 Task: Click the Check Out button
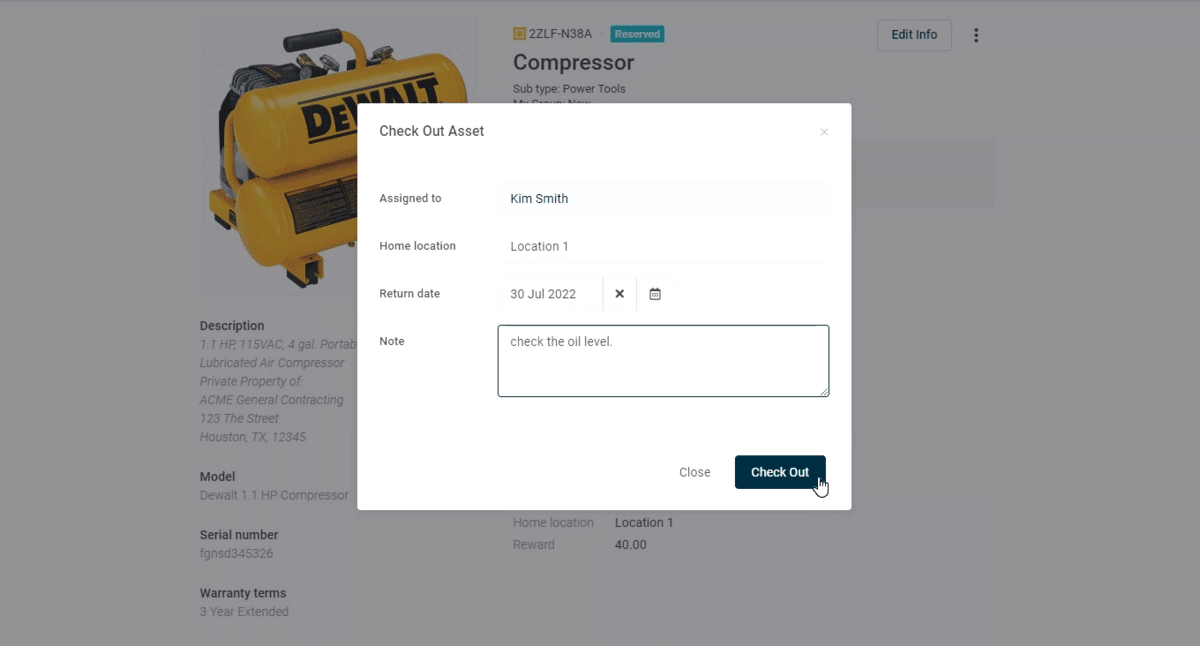pyautogui.click(x=779, y=472)
